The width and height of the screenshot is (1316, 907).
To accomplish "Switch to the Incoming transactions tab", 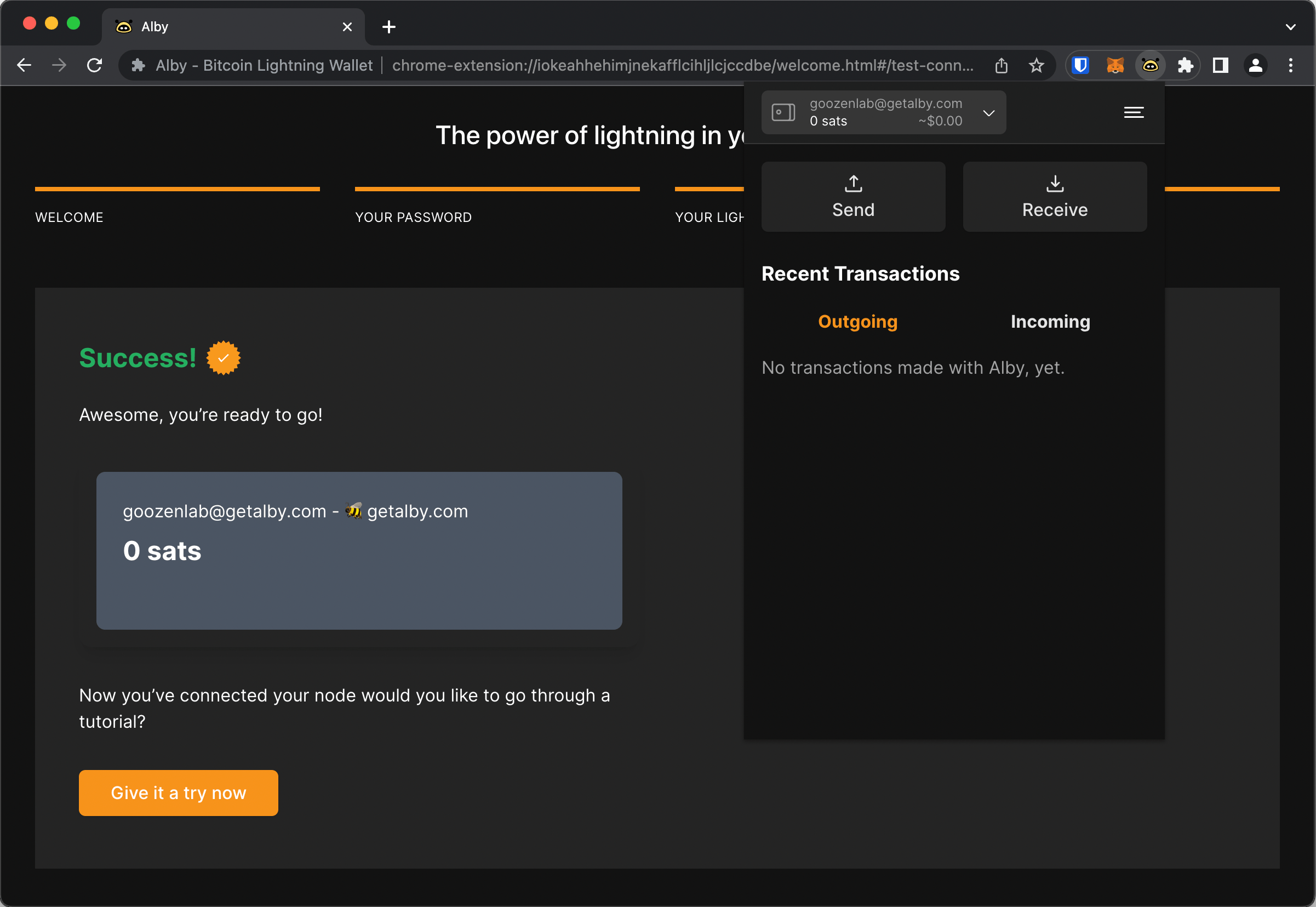I will 1050,322.
